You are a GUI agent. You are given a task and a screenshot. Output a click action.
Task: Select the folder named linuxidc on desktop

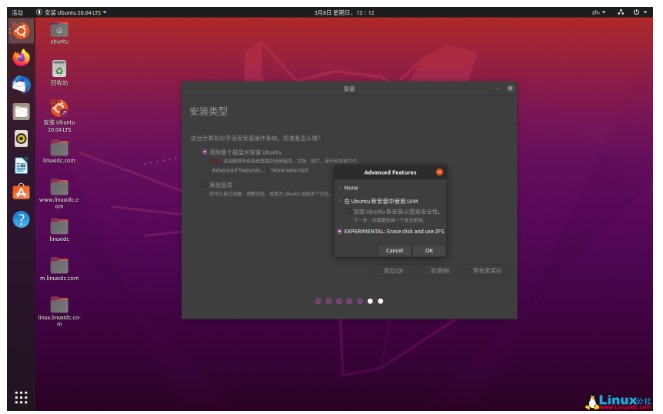[x=59, y=230]
